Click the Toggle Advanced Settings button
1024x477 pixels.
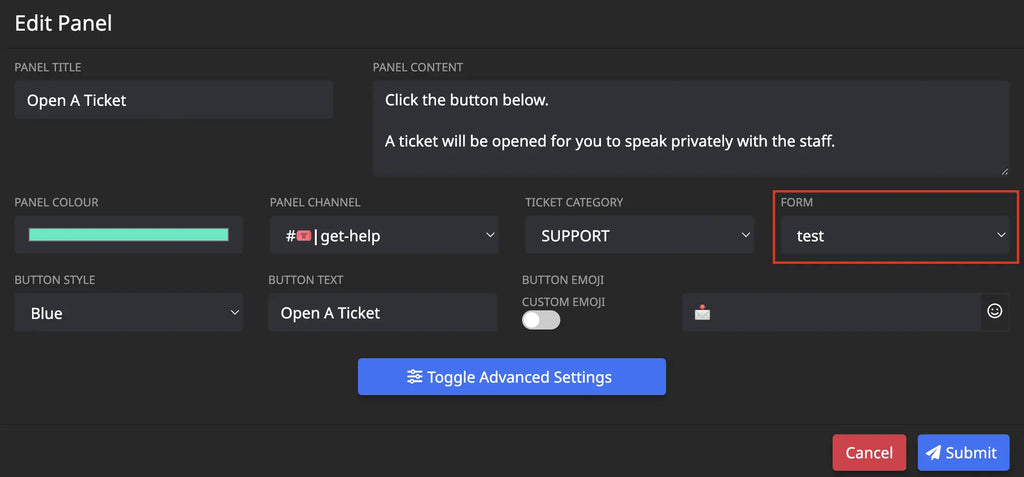[511, 377]
